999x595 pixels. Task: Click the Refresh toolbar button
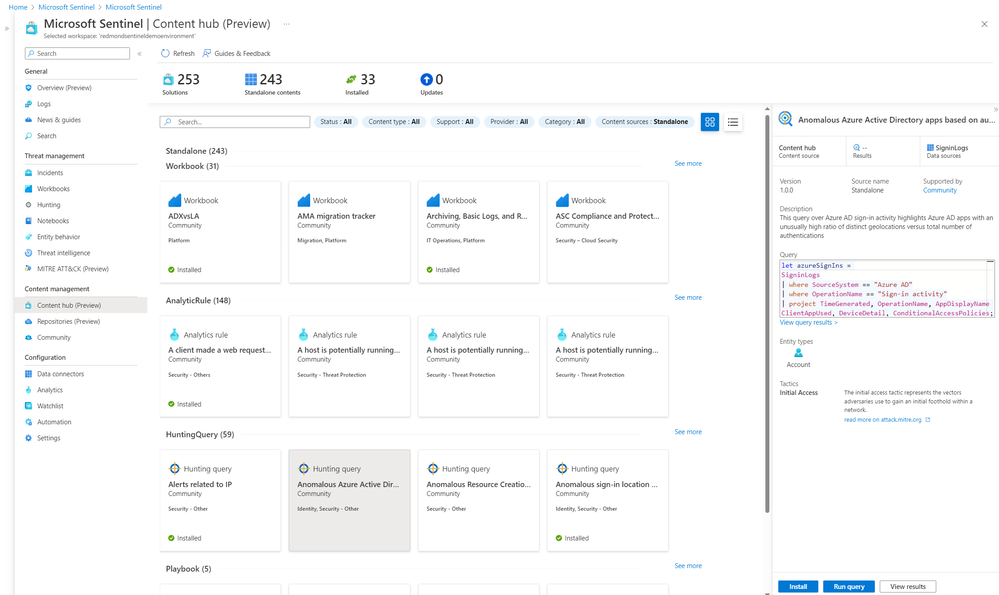pos(178,54)
